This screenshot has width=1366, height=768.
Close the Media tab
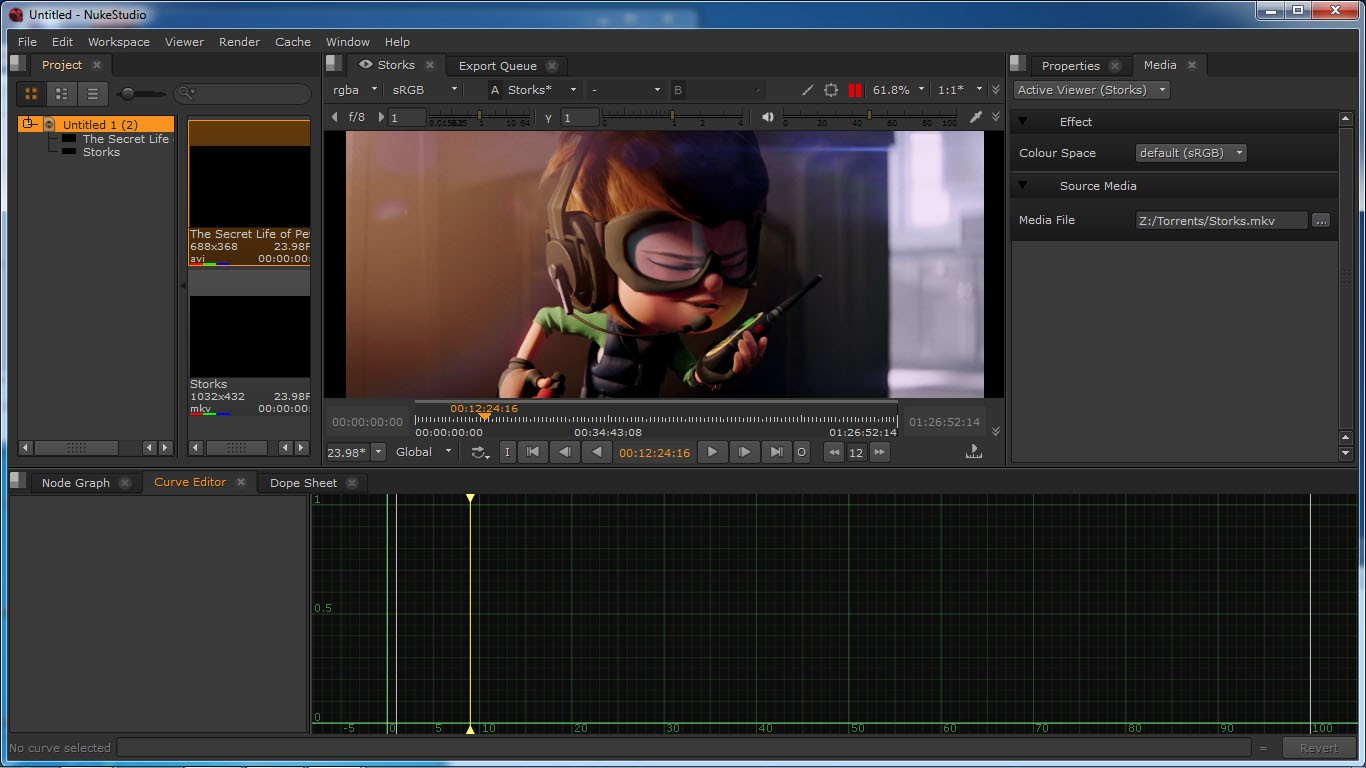1191,65
